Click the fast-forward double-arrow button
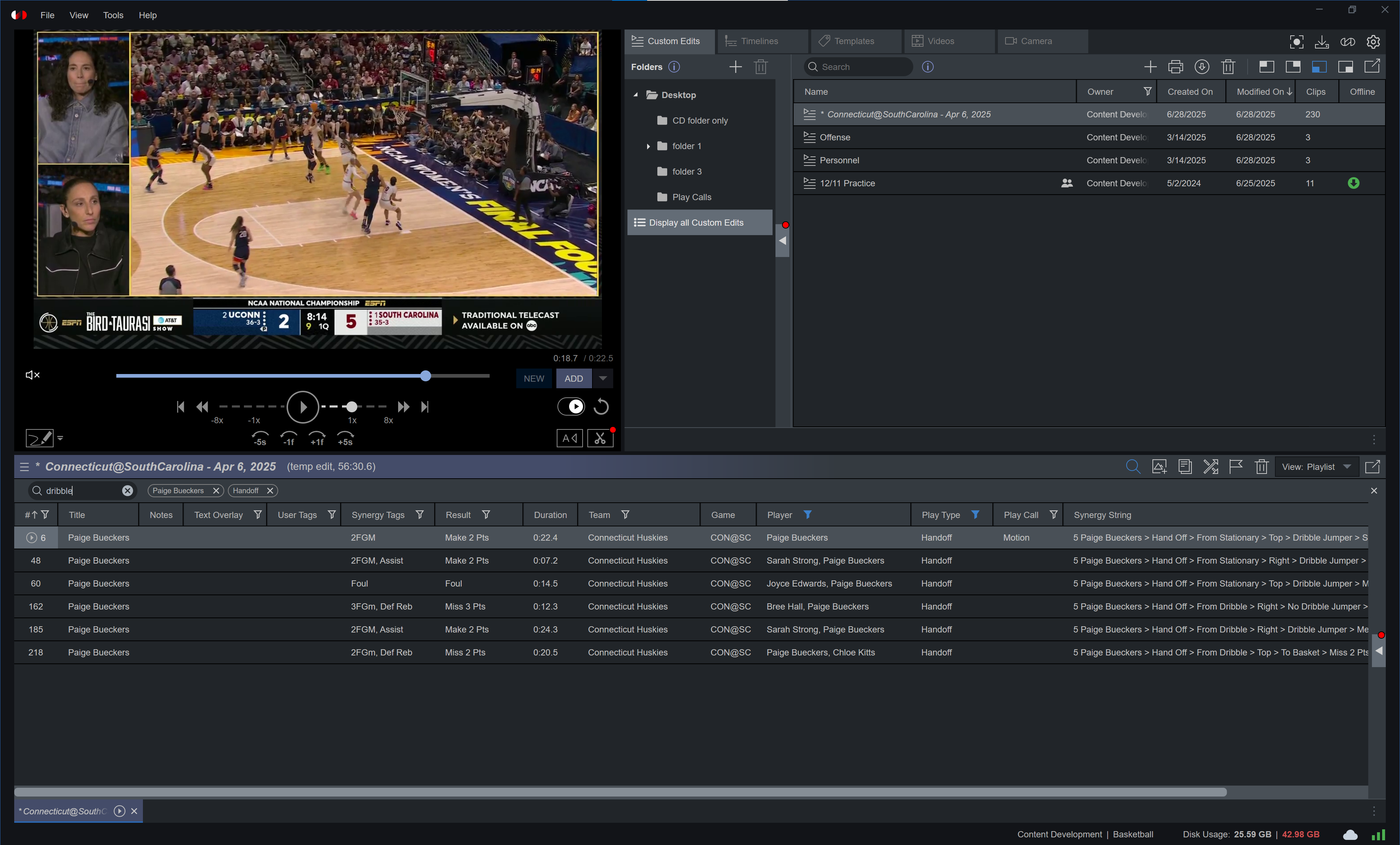The height and width of the screenshot is (845, 1400). coord(403,407)
